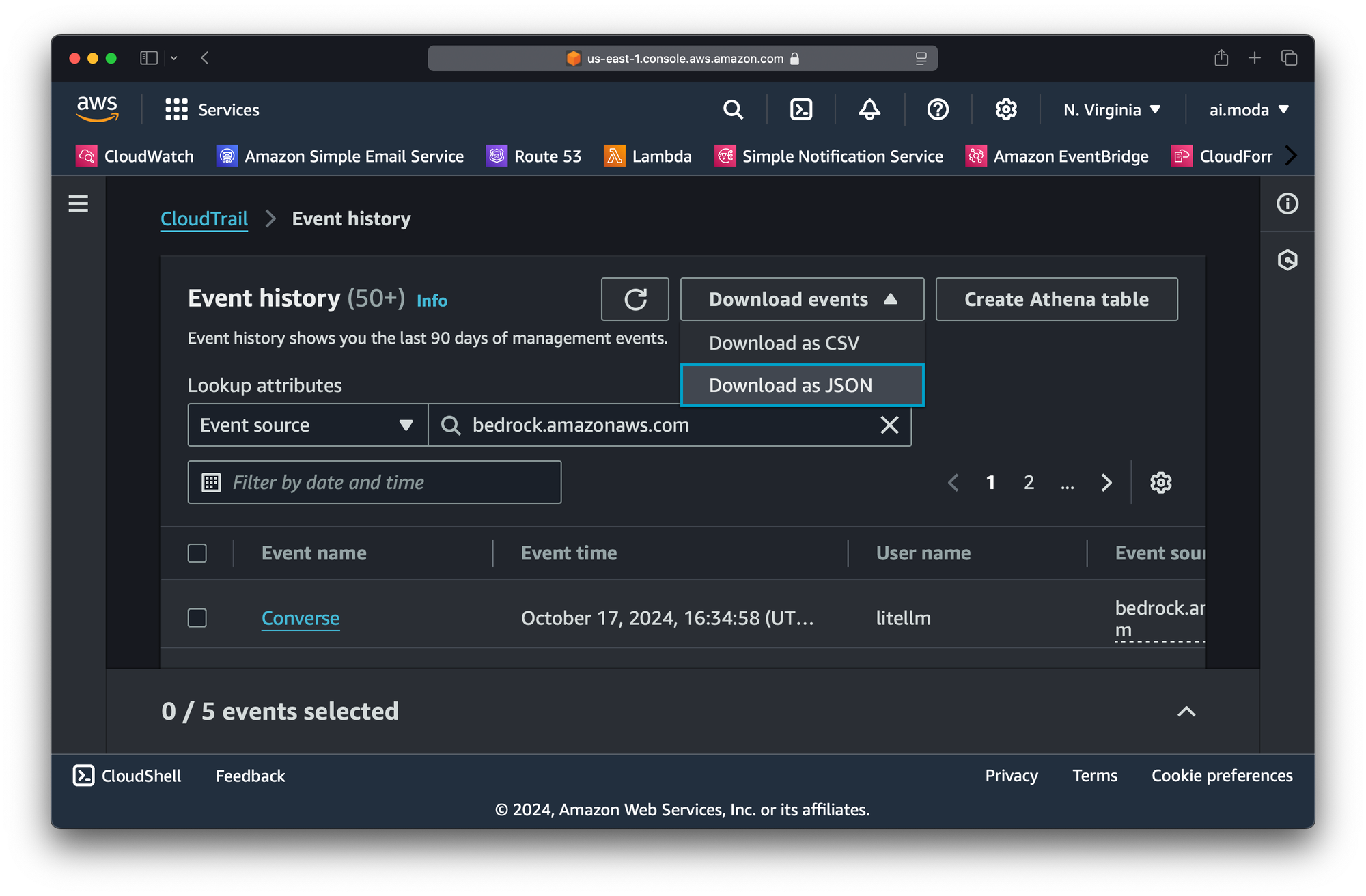Open the Converse event link
1366x896 pixels.
[x=301, y=618]
